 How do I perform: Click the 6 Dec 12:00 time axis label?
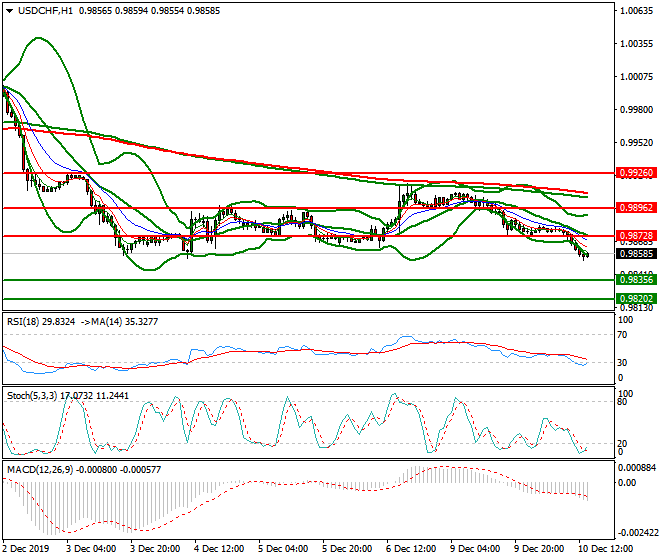pyautogui.click(x=412, y=549)
